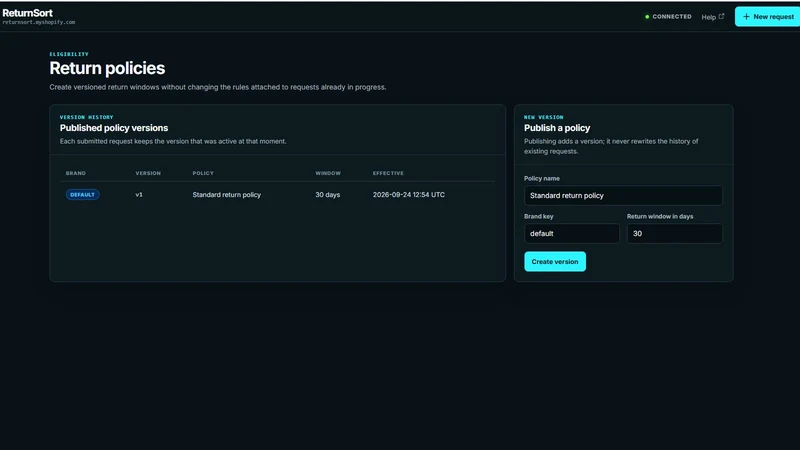Click the external-link icon beside Help
Screen dimensions: 800x450
pyautogui.click(x=721, y=16)
